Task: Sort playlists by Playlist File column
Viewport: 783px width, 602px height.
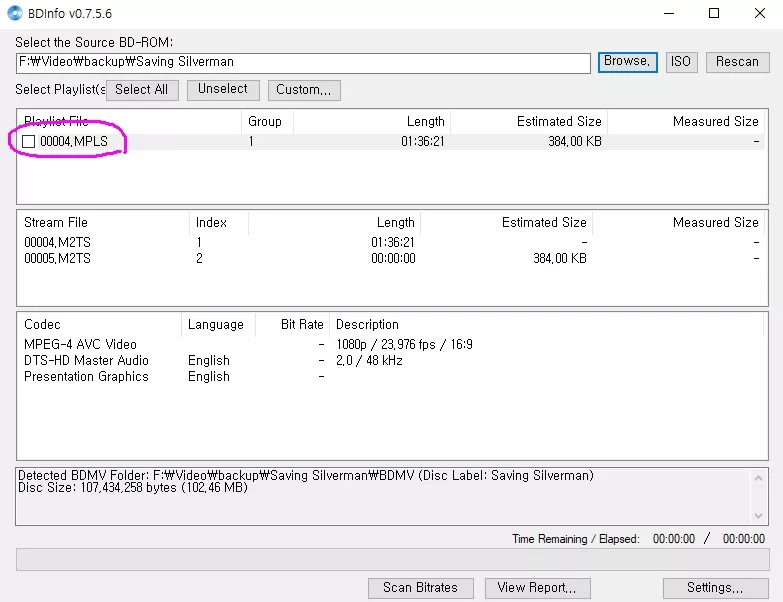Action: pos(130,121)
